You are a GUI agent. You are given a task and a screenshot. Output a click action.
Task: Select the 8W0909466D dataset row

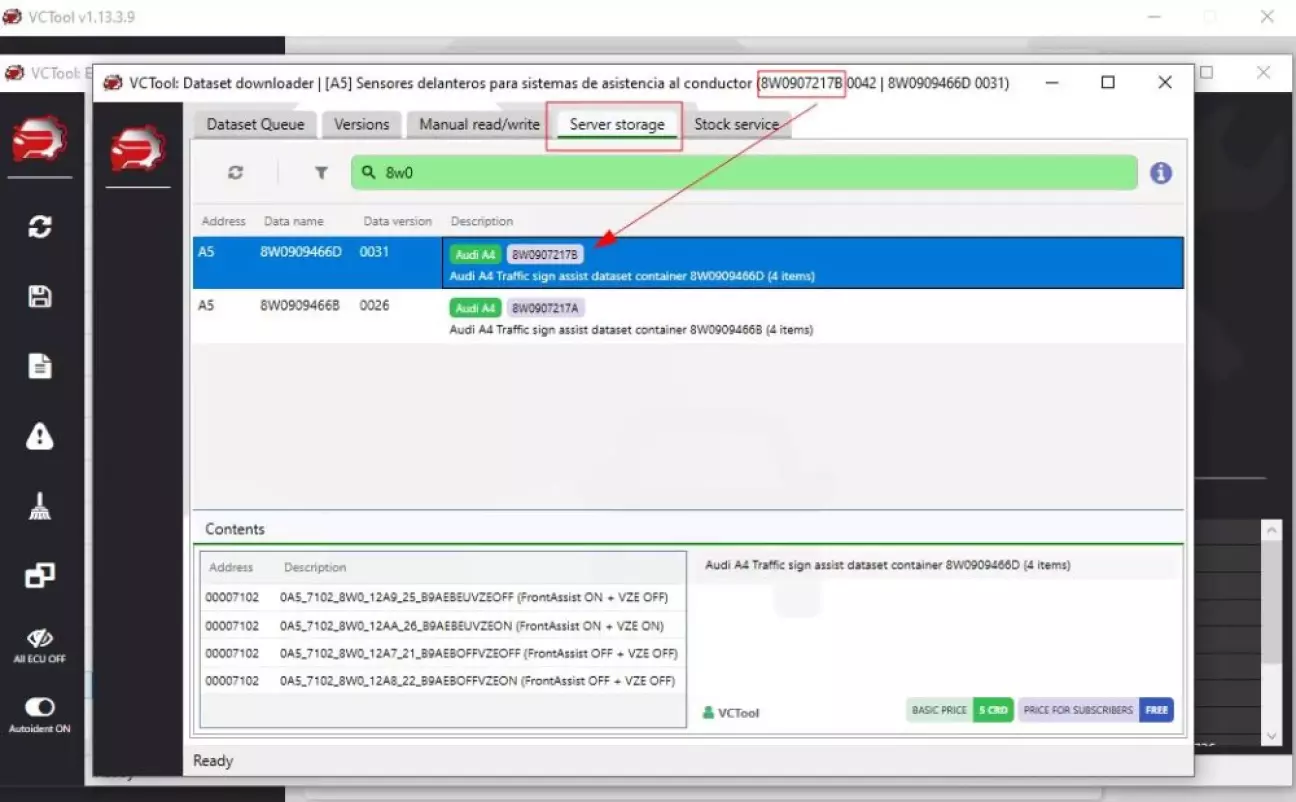point(688,262)
